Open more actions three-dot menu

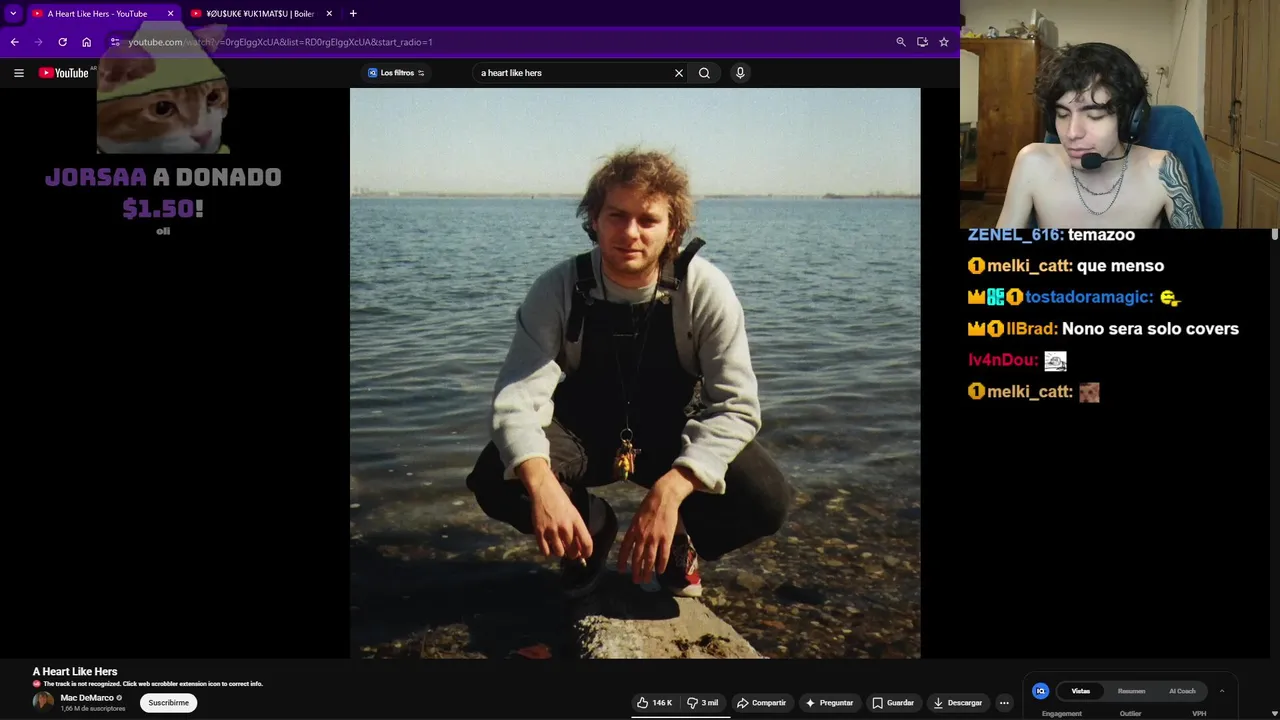pos(1004,703)
